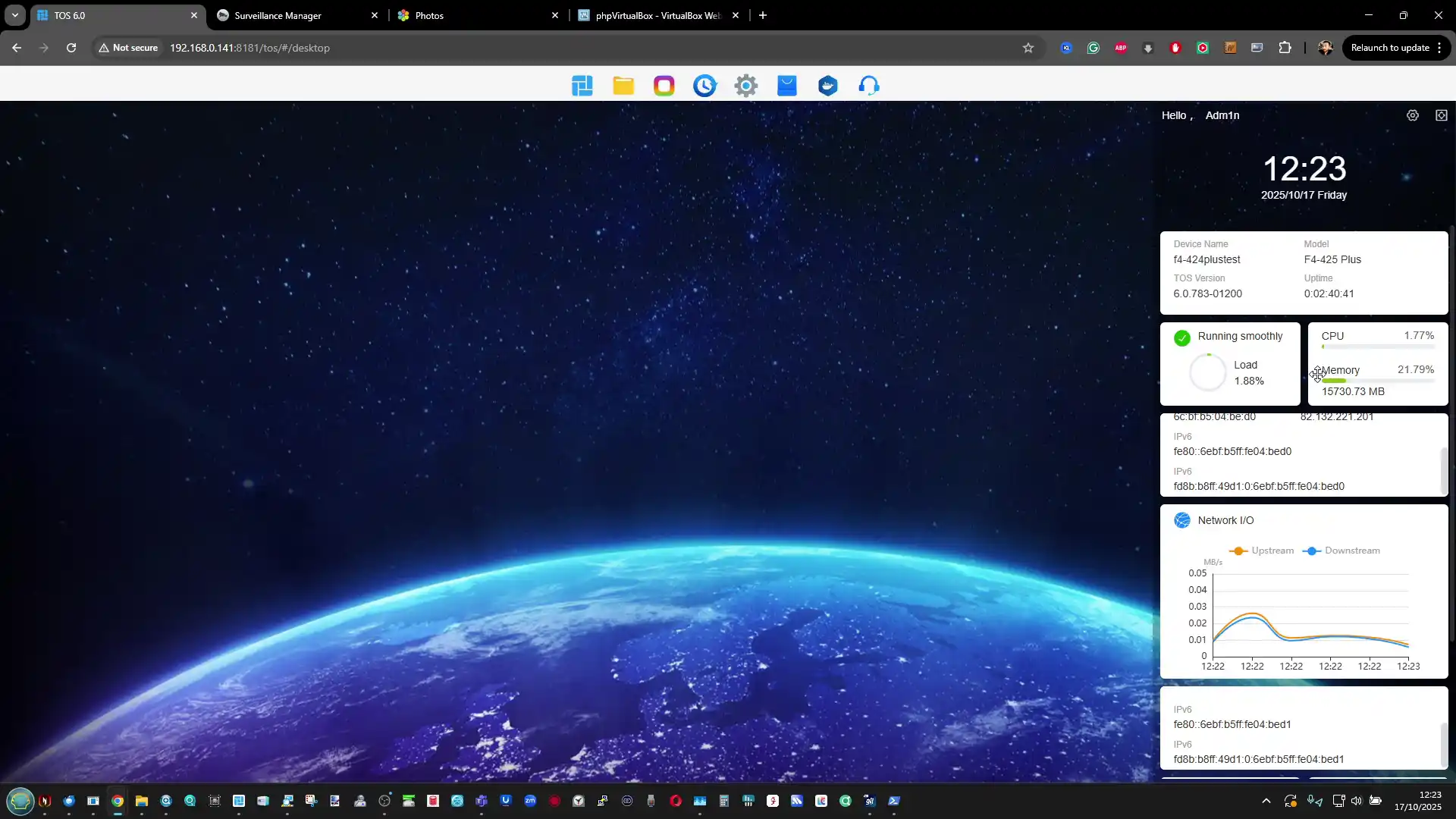Show hidden system tray icons chevron
Screen dimensions: 1456x819
(x=1266, y=801)
